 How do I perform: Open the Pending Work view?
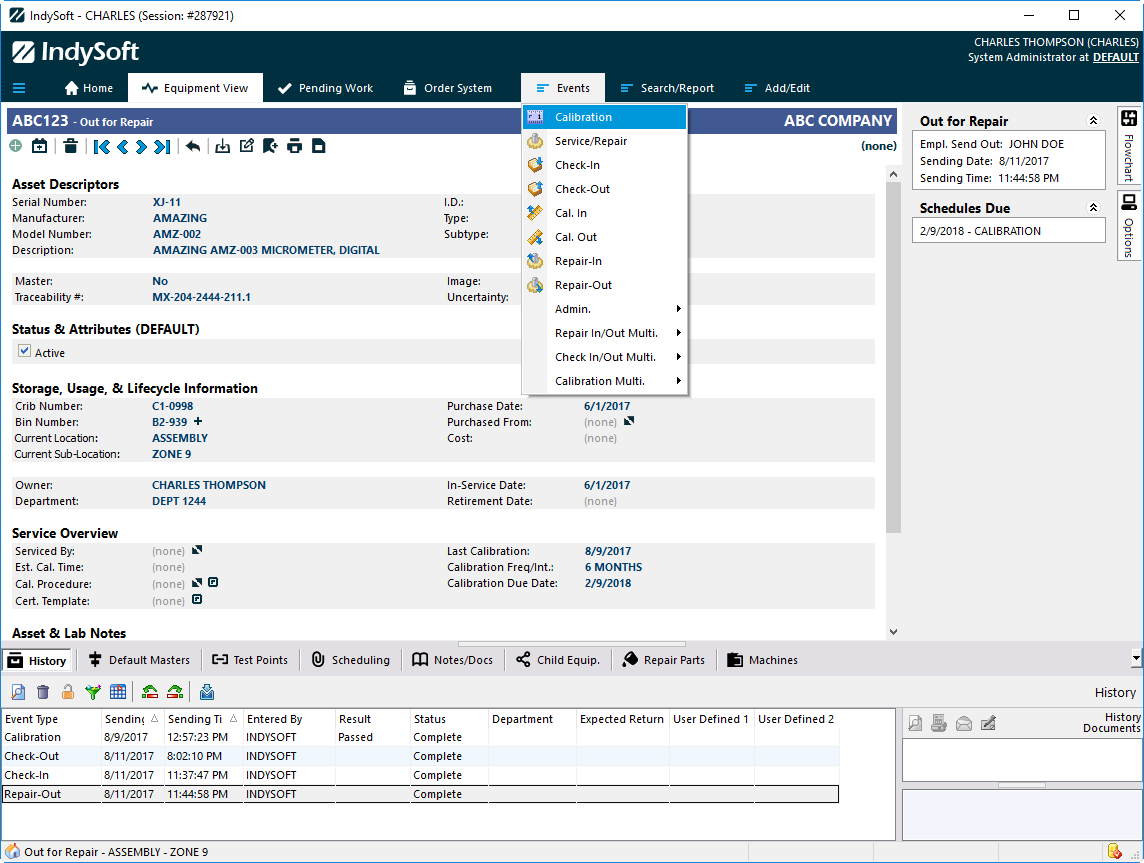[325, 88]
